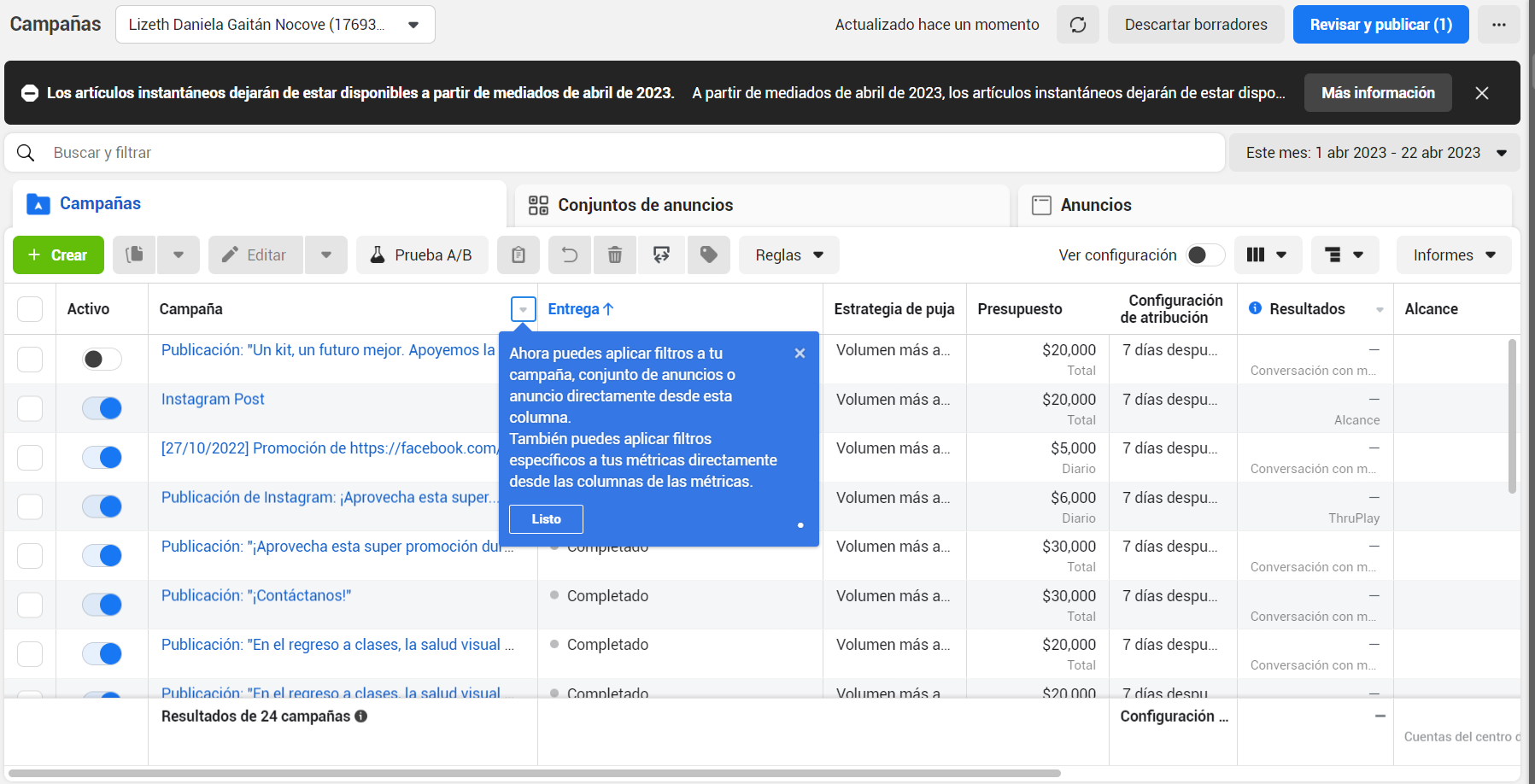Switch to Conjuntos de anuncios tab
This screenshot has width=1535, height=784.
click(762, 205)
